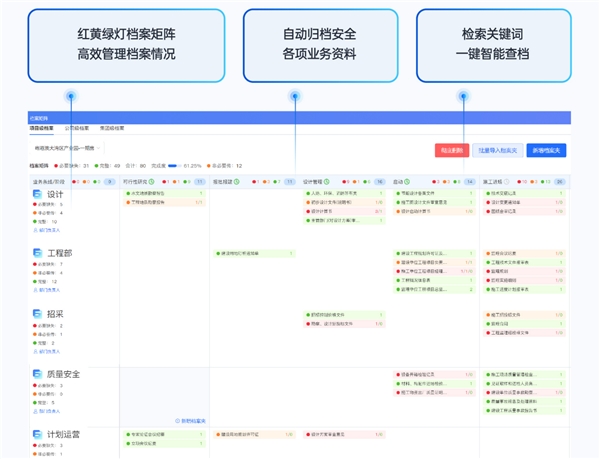This screenshot has width=600, height=459.
Task: Click the clock icon beside 启动 column
Action: coord(407,182)
